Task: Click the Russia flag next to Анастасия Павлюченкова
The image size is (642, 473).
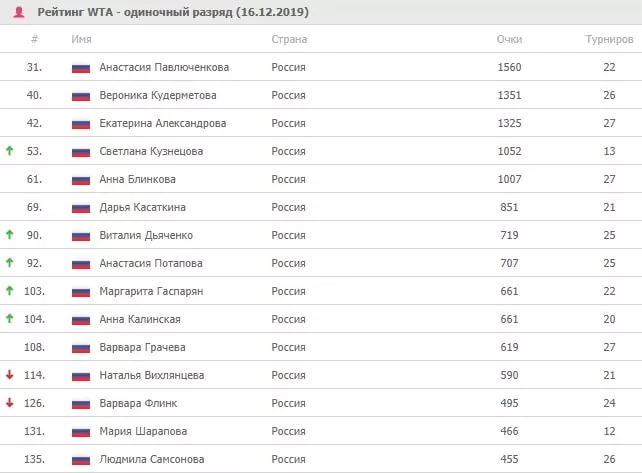Action: (x=81, y=68)
